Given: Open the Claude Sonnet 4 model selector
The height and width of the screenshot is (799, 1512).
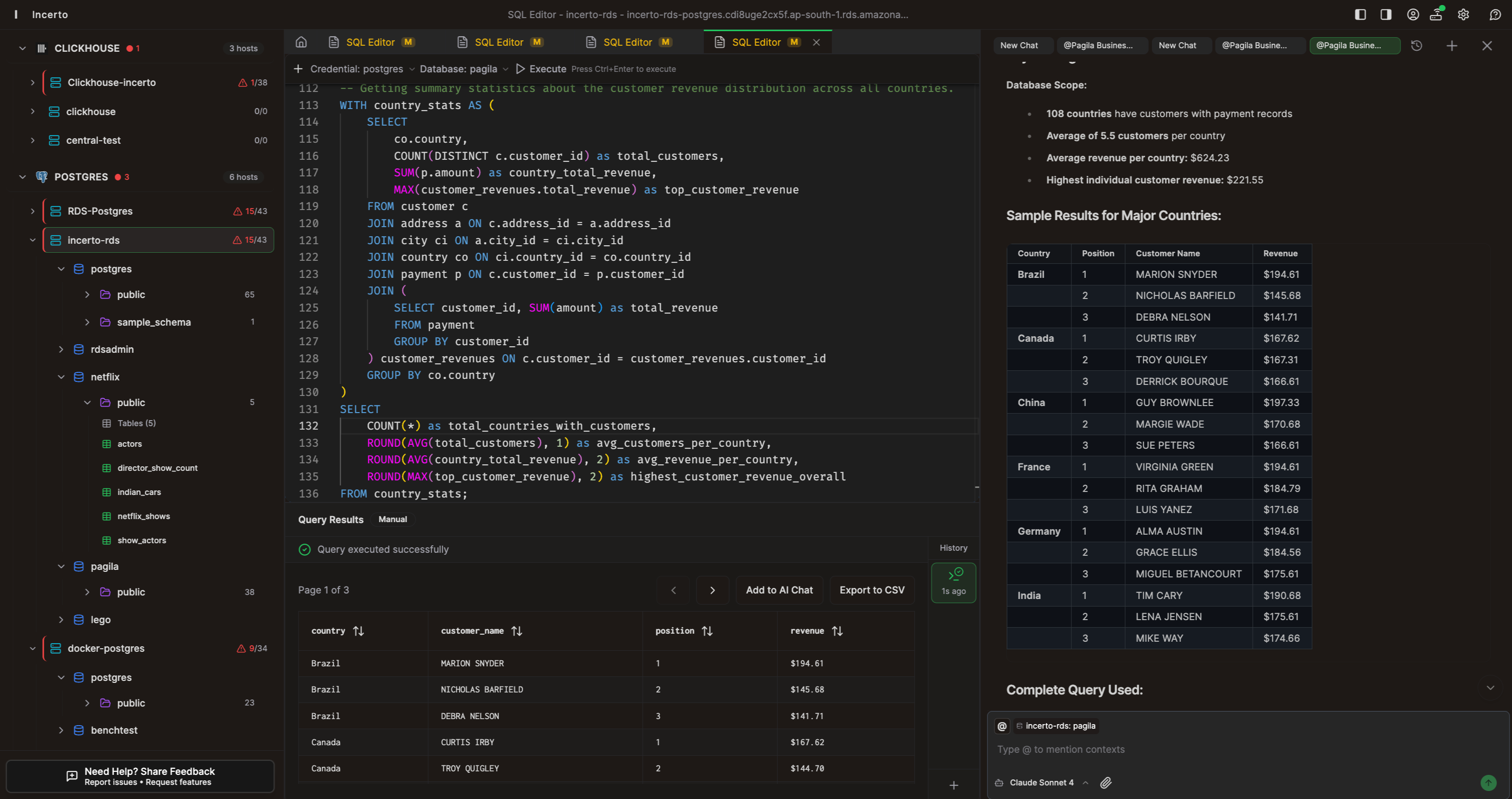Looking at the screenshot, I should pos(1042,782).
